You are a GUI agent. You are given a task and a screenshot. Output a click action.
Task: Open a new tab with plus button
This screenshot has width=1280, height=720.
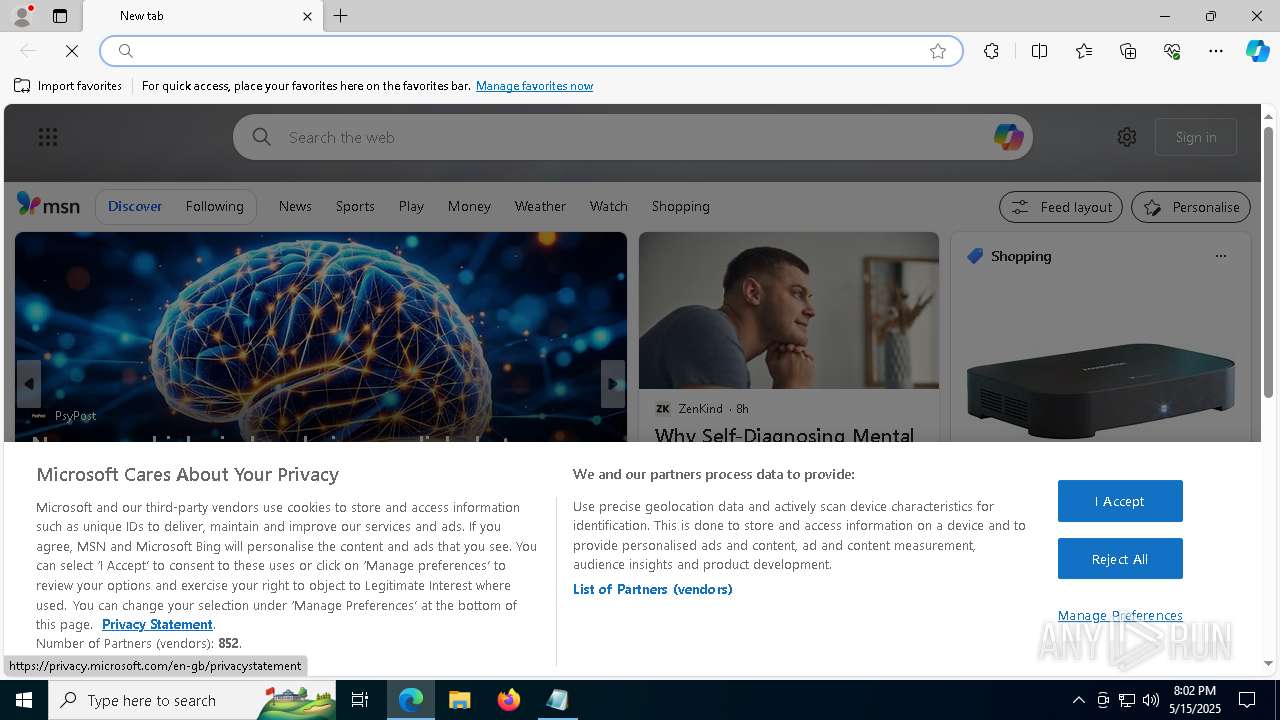341,16
